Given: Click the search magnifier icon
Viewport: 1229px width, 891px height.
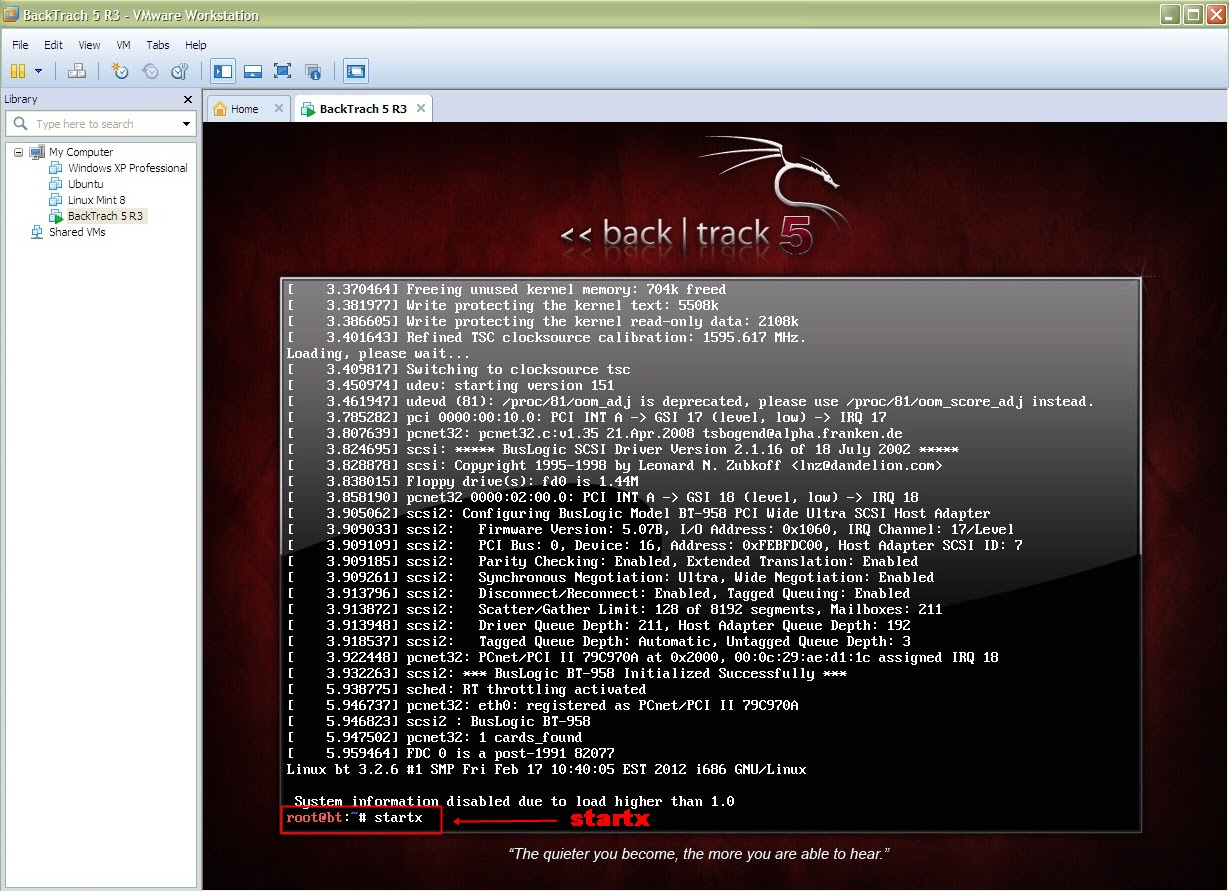Looking at the screenshot, I should (x=21, y=124).
